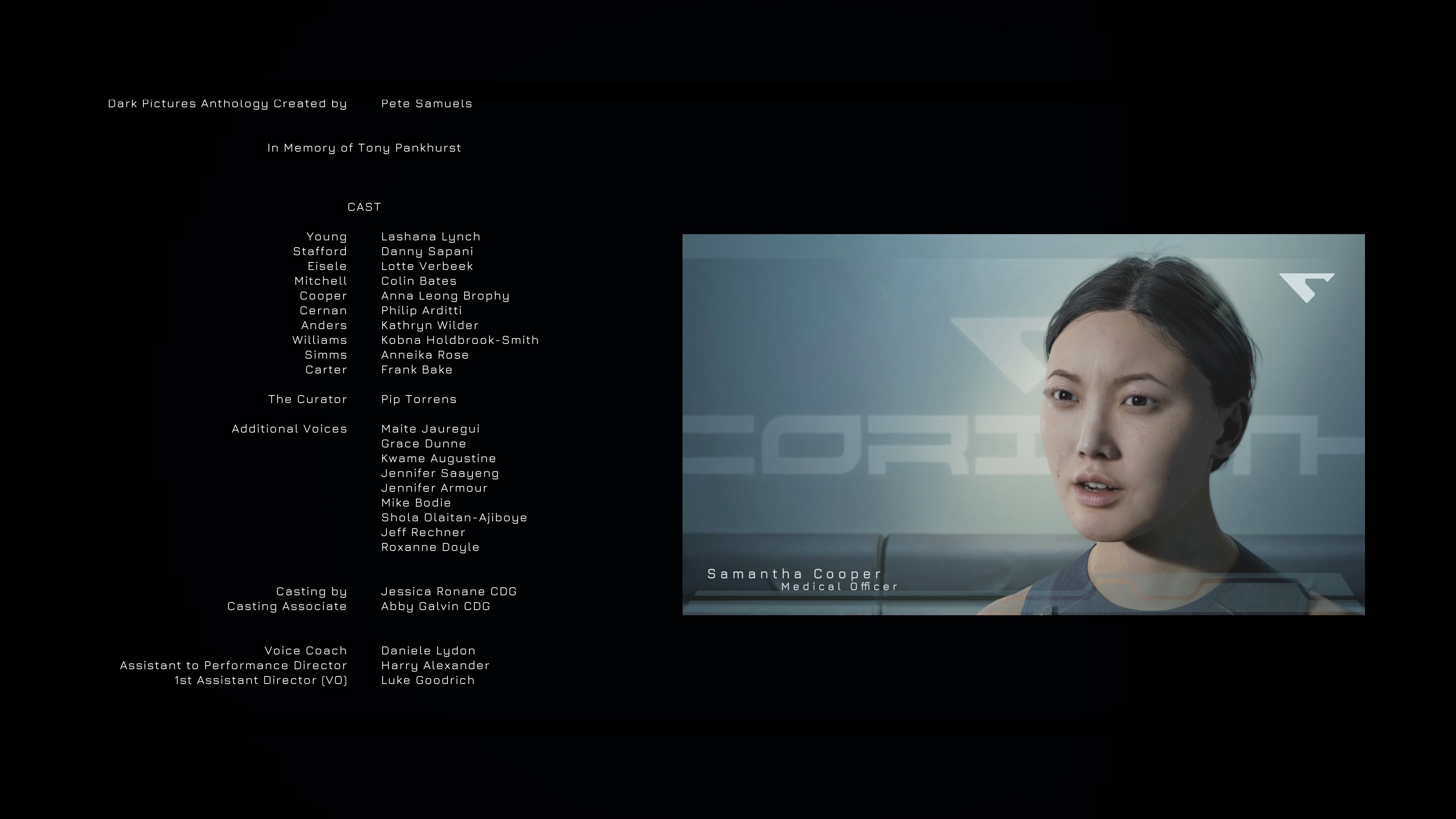
Task: Click the 'Additional Voices' label
Action: (x=289, y=429)
